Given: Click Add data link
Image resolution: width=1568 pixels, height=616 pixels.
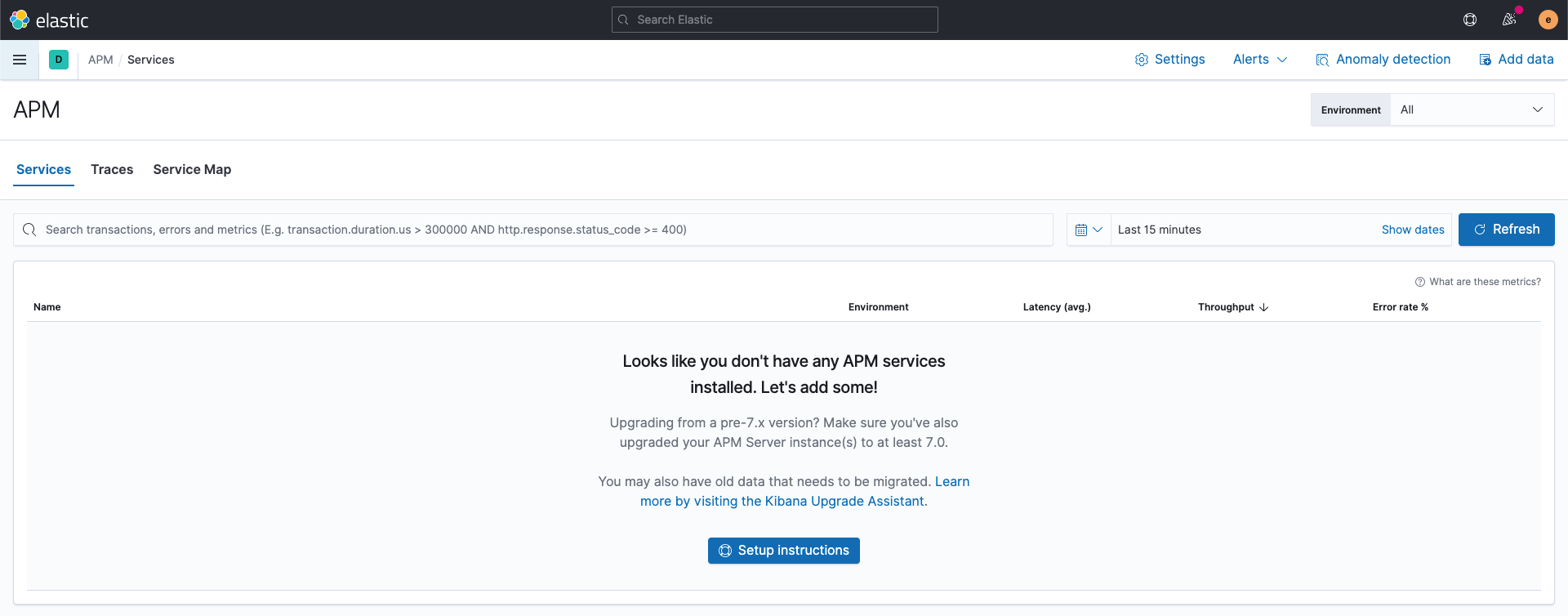Looking at the screenshot, I should coord(1517,60).
